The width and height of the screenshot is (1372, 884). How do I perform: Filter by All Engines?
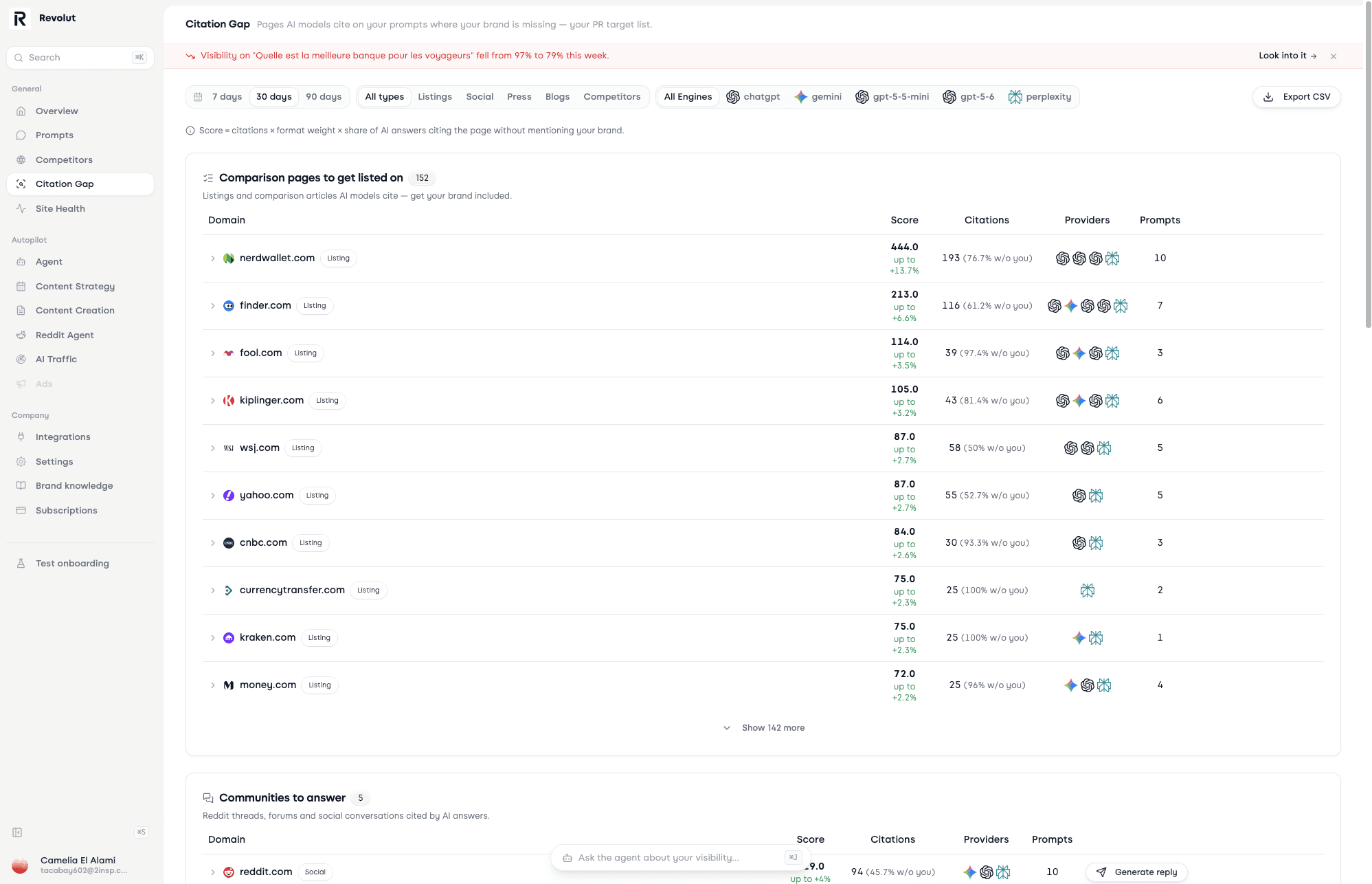point(688,97)
